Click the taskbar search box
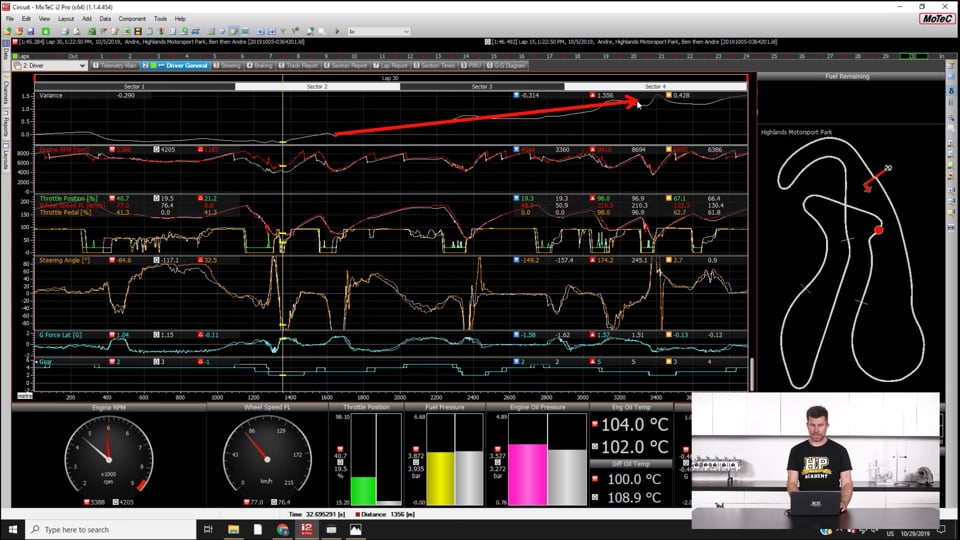The width and height of the screenshot is (960, 540). [x=111, y=529]
